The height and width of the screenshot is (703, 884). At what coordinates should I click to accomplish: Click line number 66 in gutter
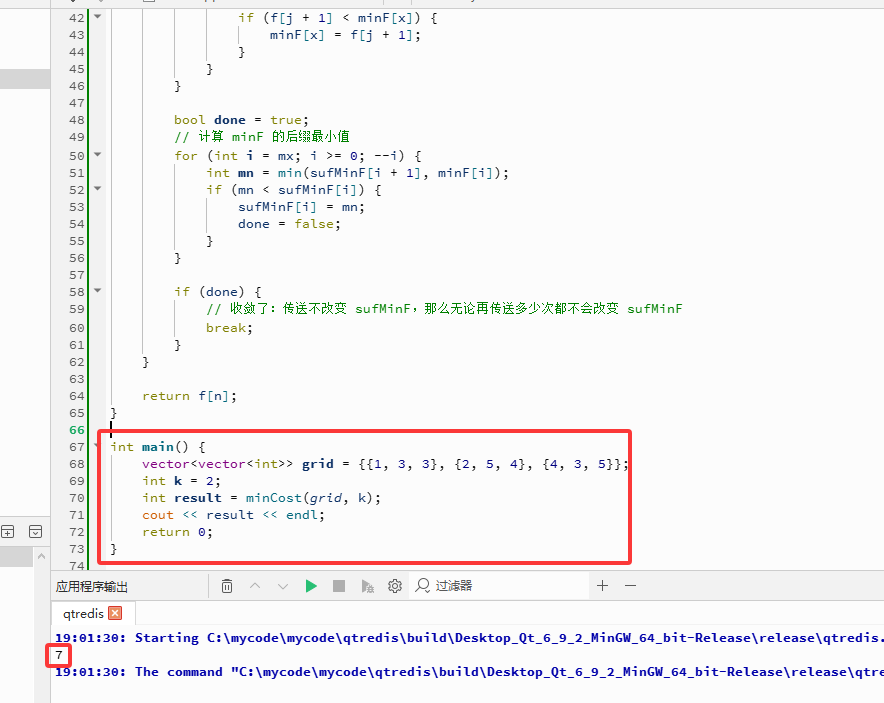coord(77,430)
